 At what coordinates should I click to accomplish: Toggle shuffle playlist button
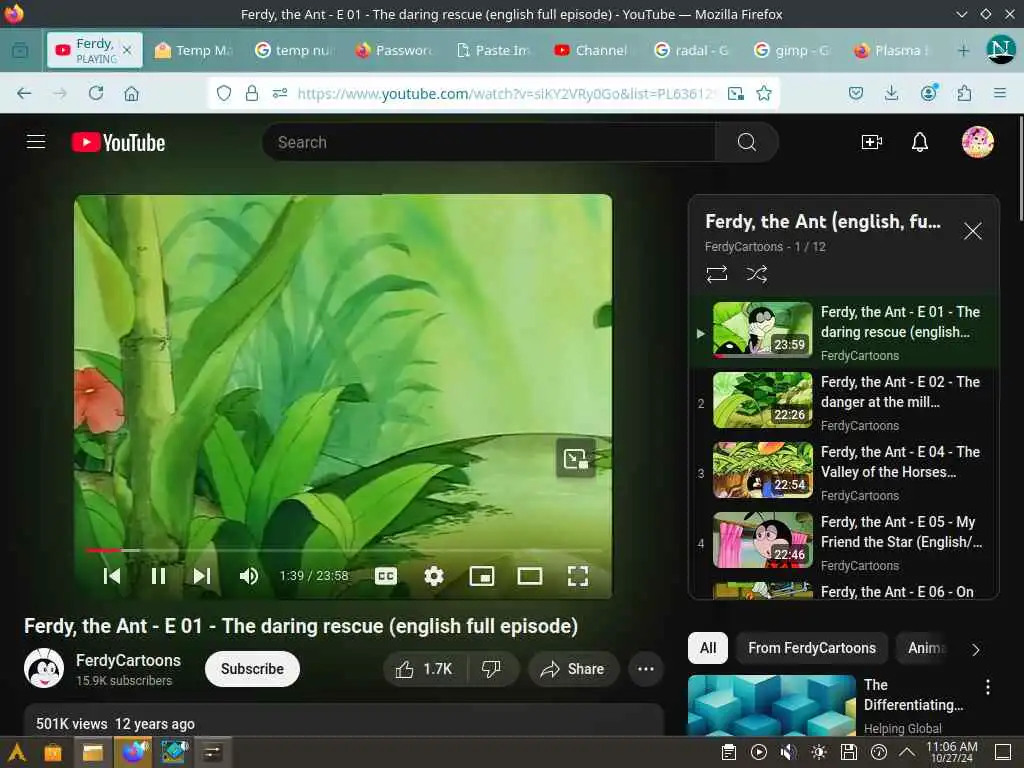[756, 274]
